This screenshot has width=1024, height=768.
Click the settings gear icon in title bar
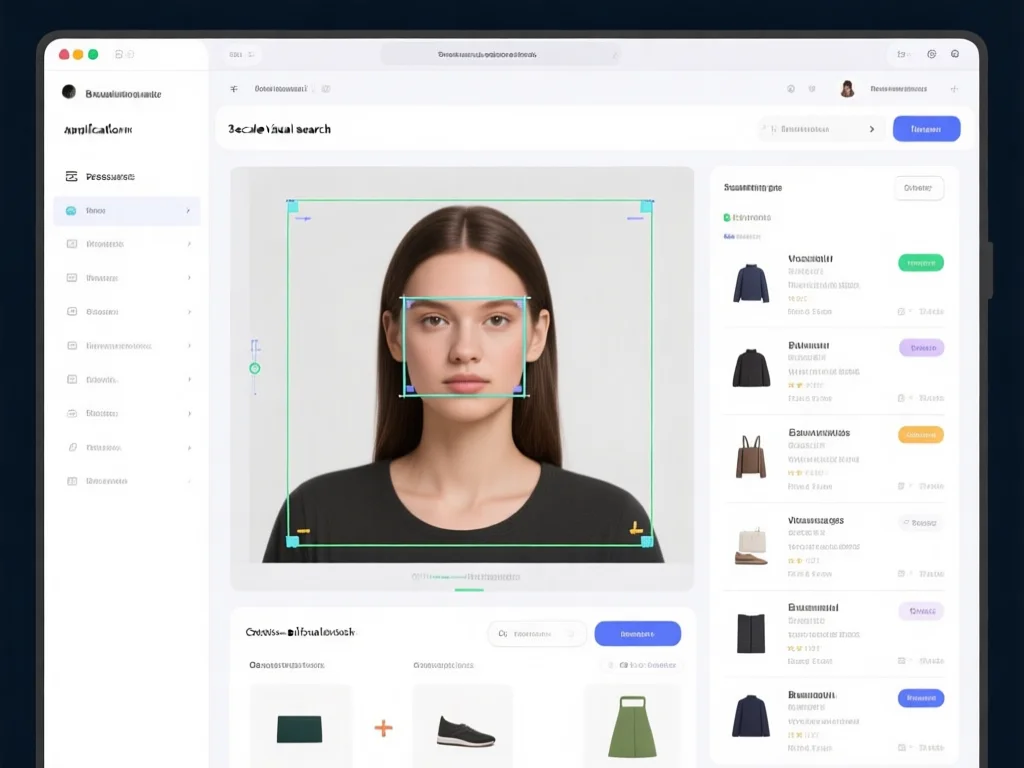click(x=931, y=54)
